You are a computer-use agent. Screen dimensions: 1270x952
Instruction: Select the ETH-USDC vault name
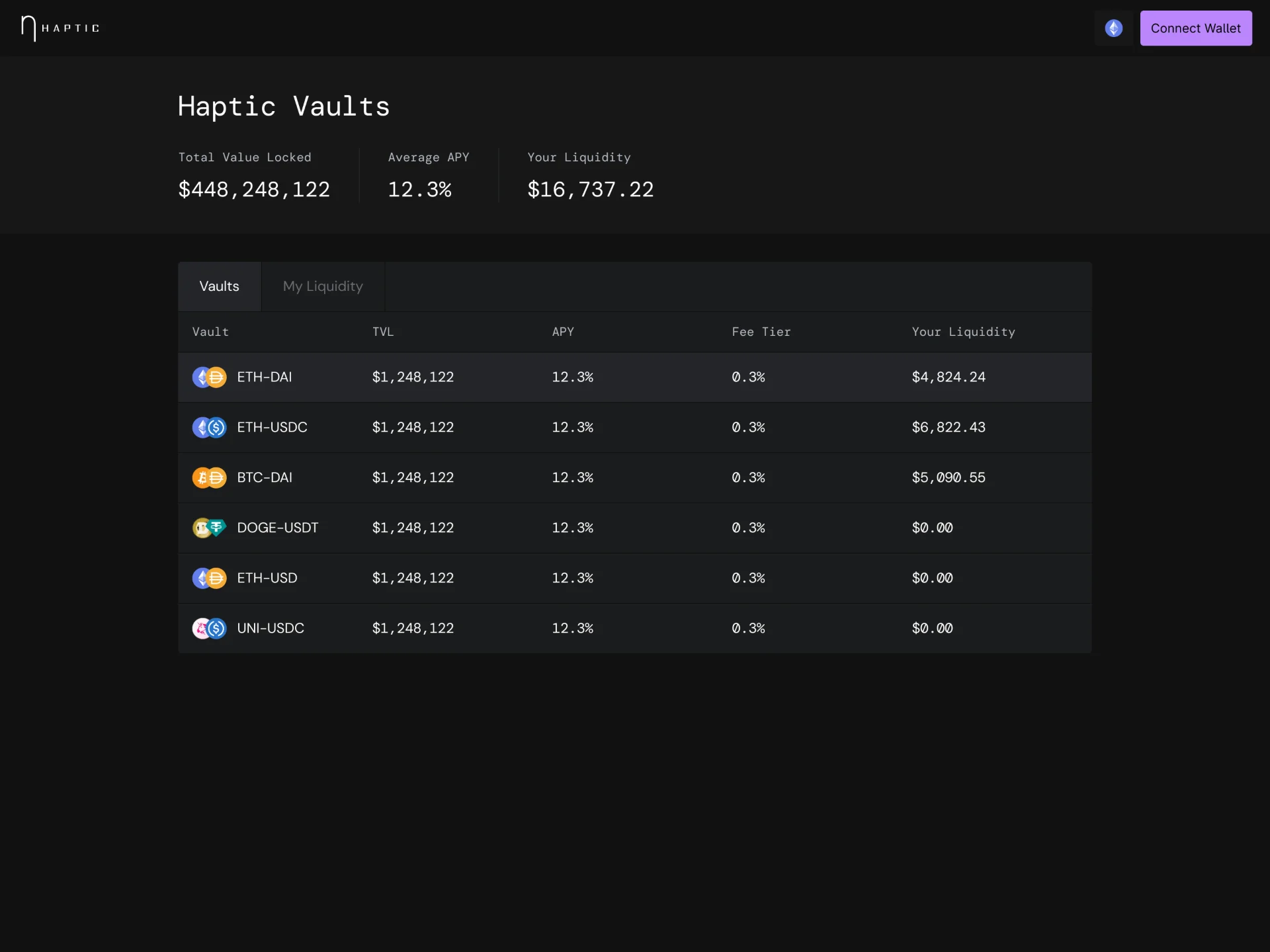pyautogui.click(x=273, y=427)
